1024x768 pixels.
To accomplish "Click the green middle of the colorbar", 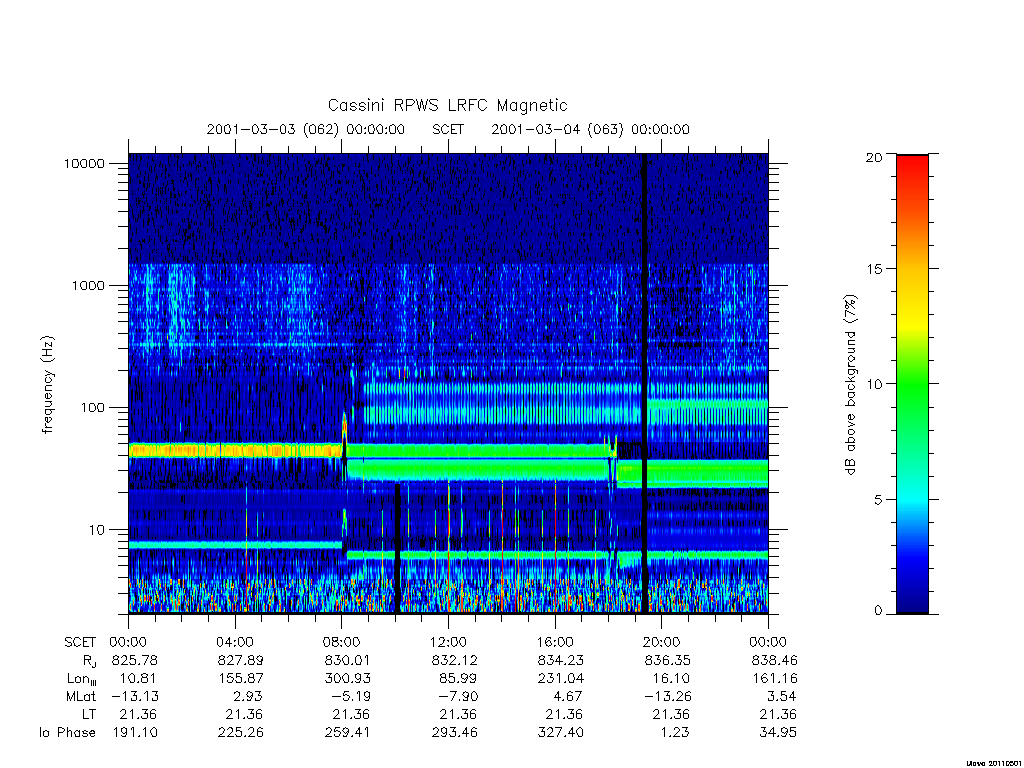I will click(x=912, y=384).
